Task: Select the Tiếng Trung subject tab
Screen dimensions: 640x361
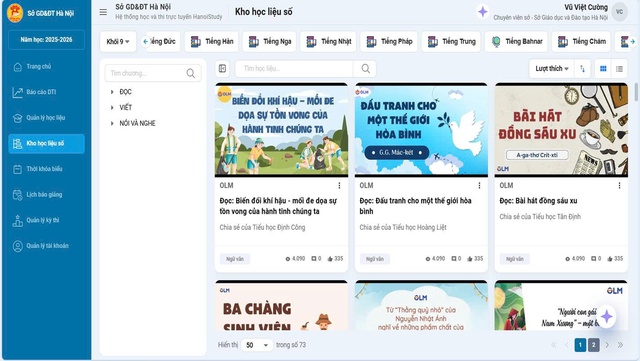Action: coord(451,42)
